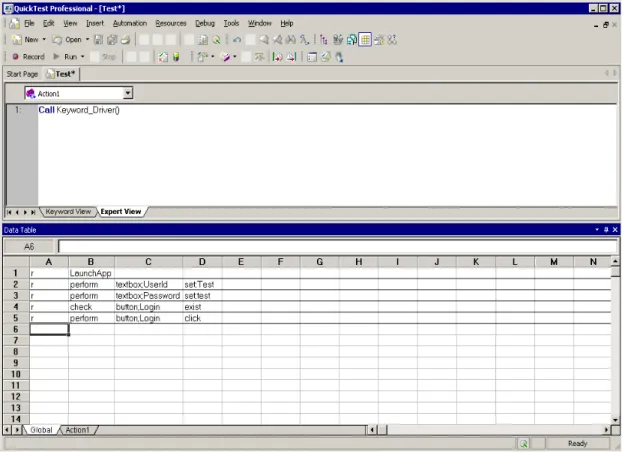
Task: Open the Data Table pane options arrow
Action: click(x=597, y=230)
